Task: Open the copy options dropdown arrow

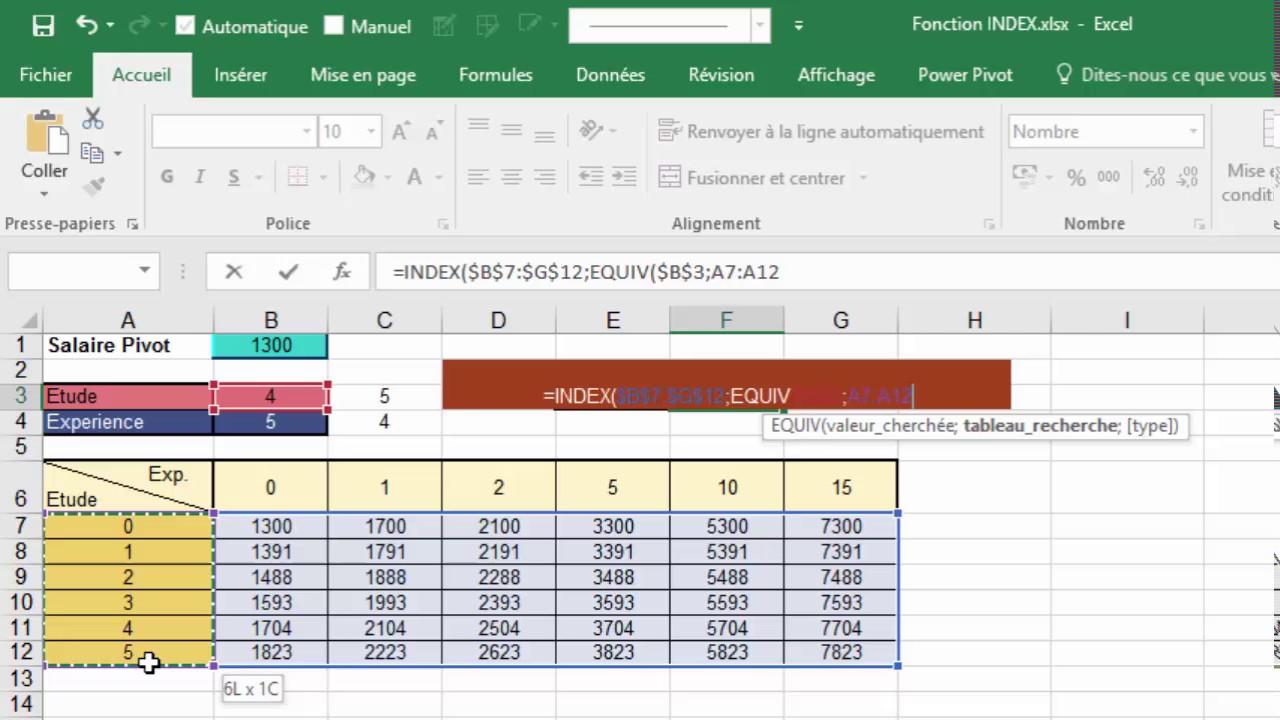Action: (117, 153)
